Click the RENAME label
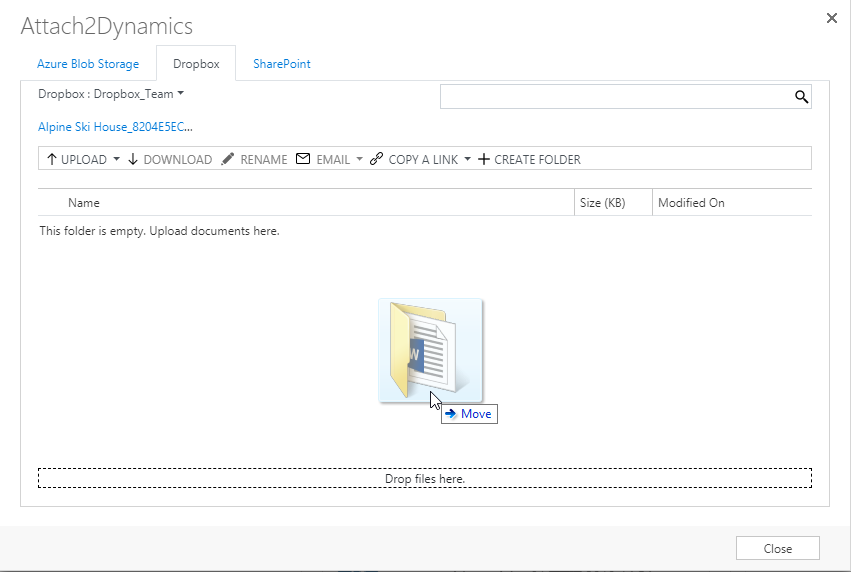The width and height of the screenshot is (851, 572). tap(264, 160)
